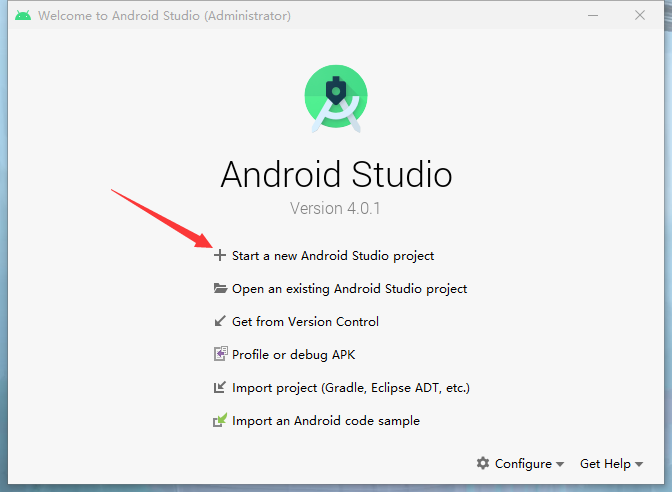Open an existing Android Studio project
Screen dimensions: 672x492
click(349, 289)
